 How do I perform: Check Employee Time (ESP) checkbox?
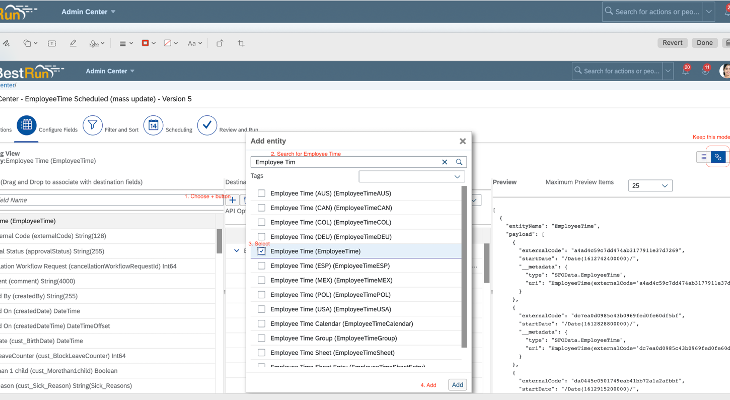click(x=261, y=265)
